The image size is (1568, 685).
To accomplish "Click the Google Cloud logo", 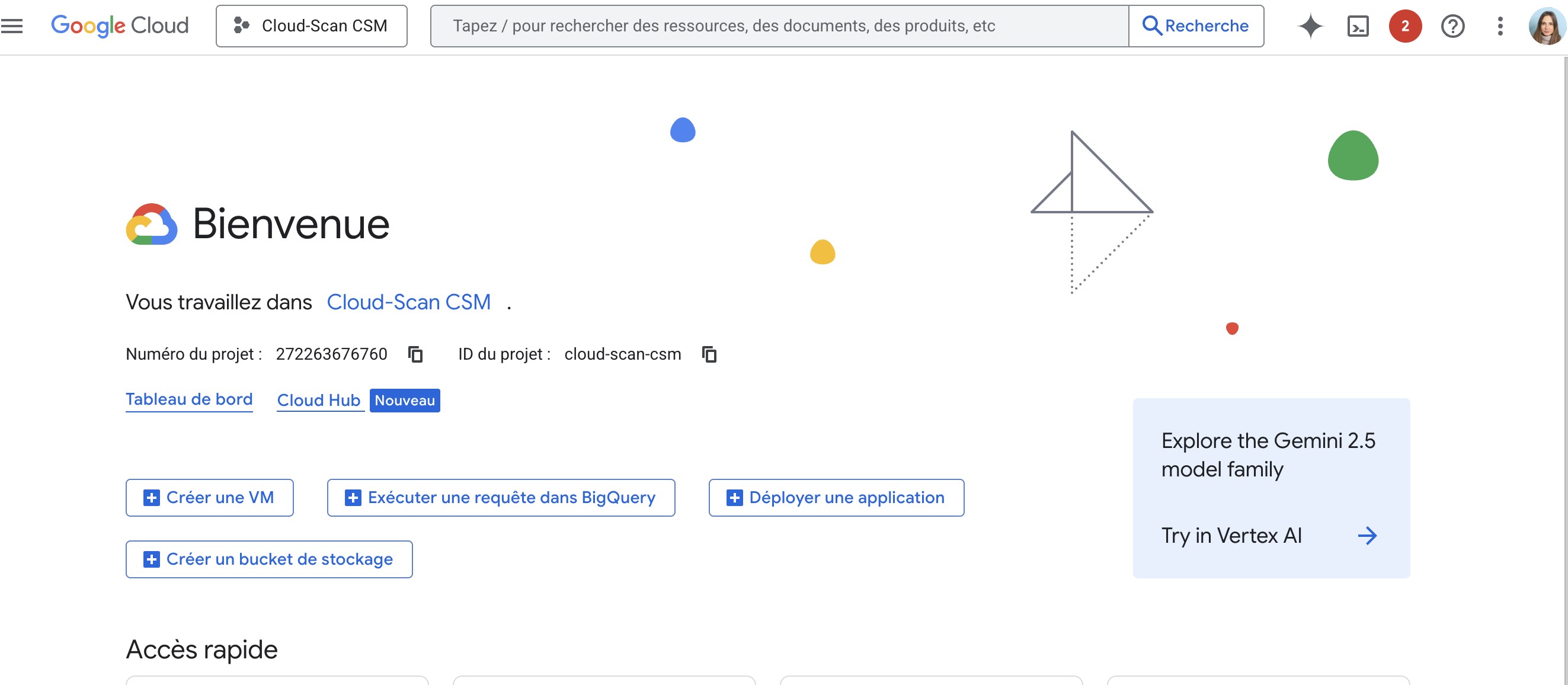I will (119, 25).
